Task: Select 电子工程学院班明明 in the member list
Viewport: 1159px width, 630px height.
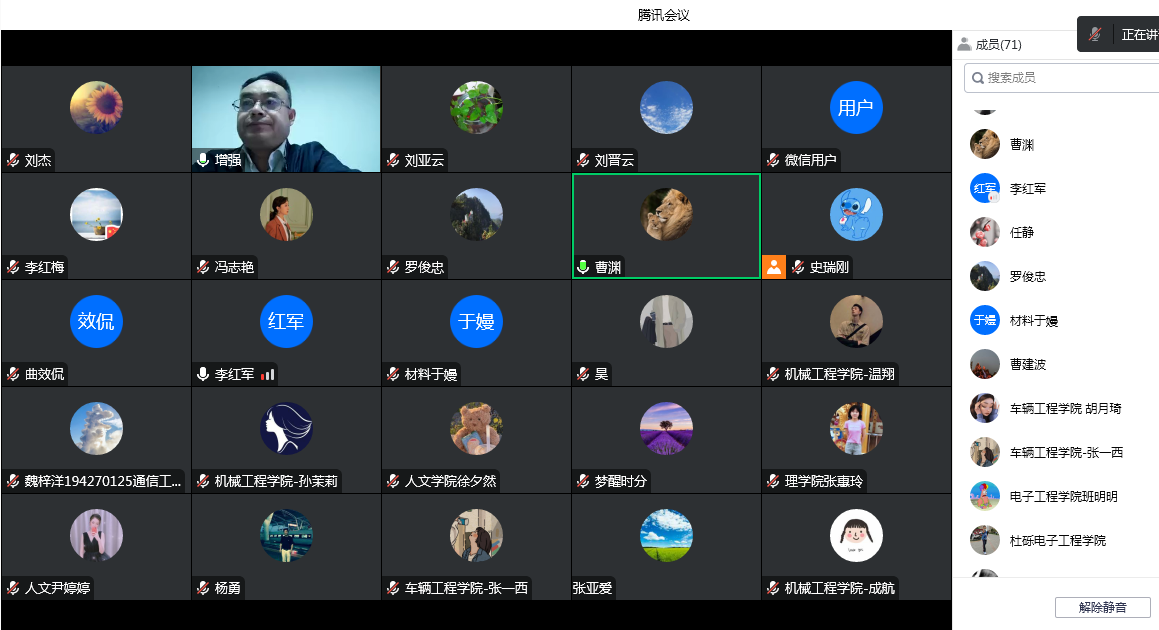Action: coord(1063,496)
